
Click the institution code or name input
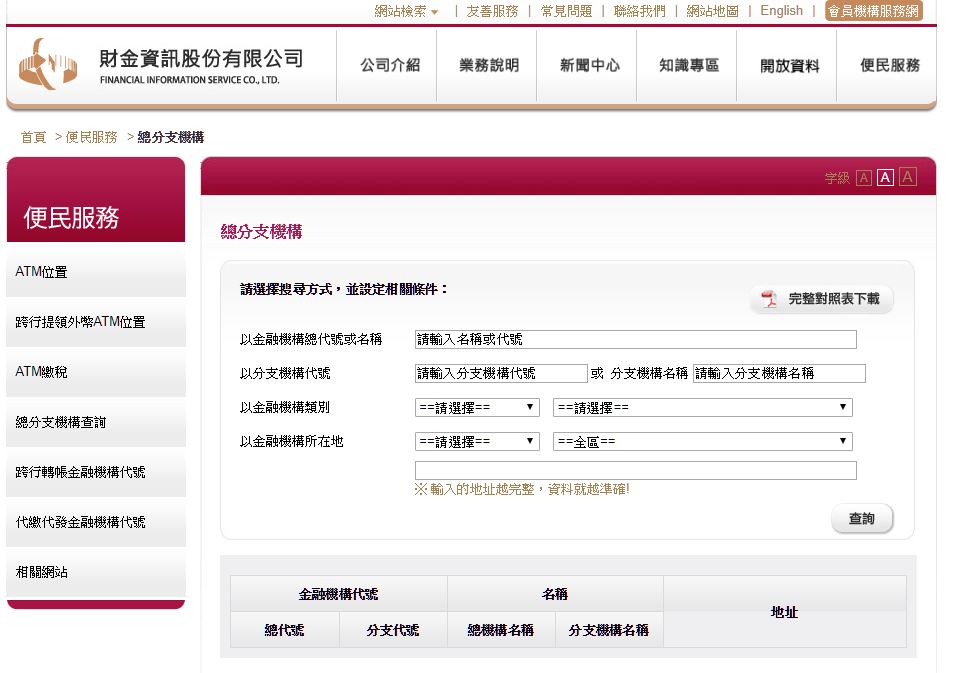click(x=635, y=339)
